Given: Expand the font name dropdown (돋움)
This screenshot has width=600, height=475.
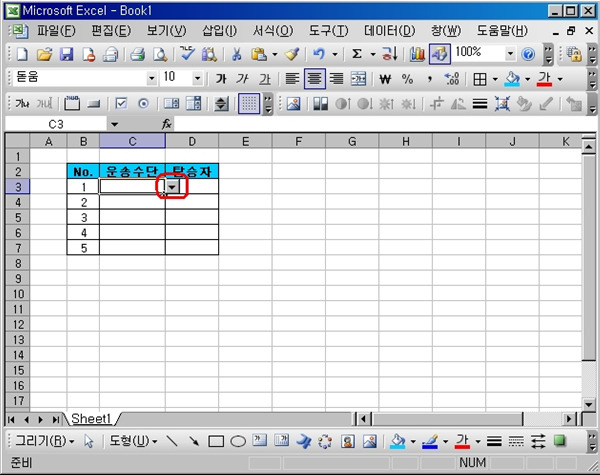Looking at the screenshot, I should point(152,78).
